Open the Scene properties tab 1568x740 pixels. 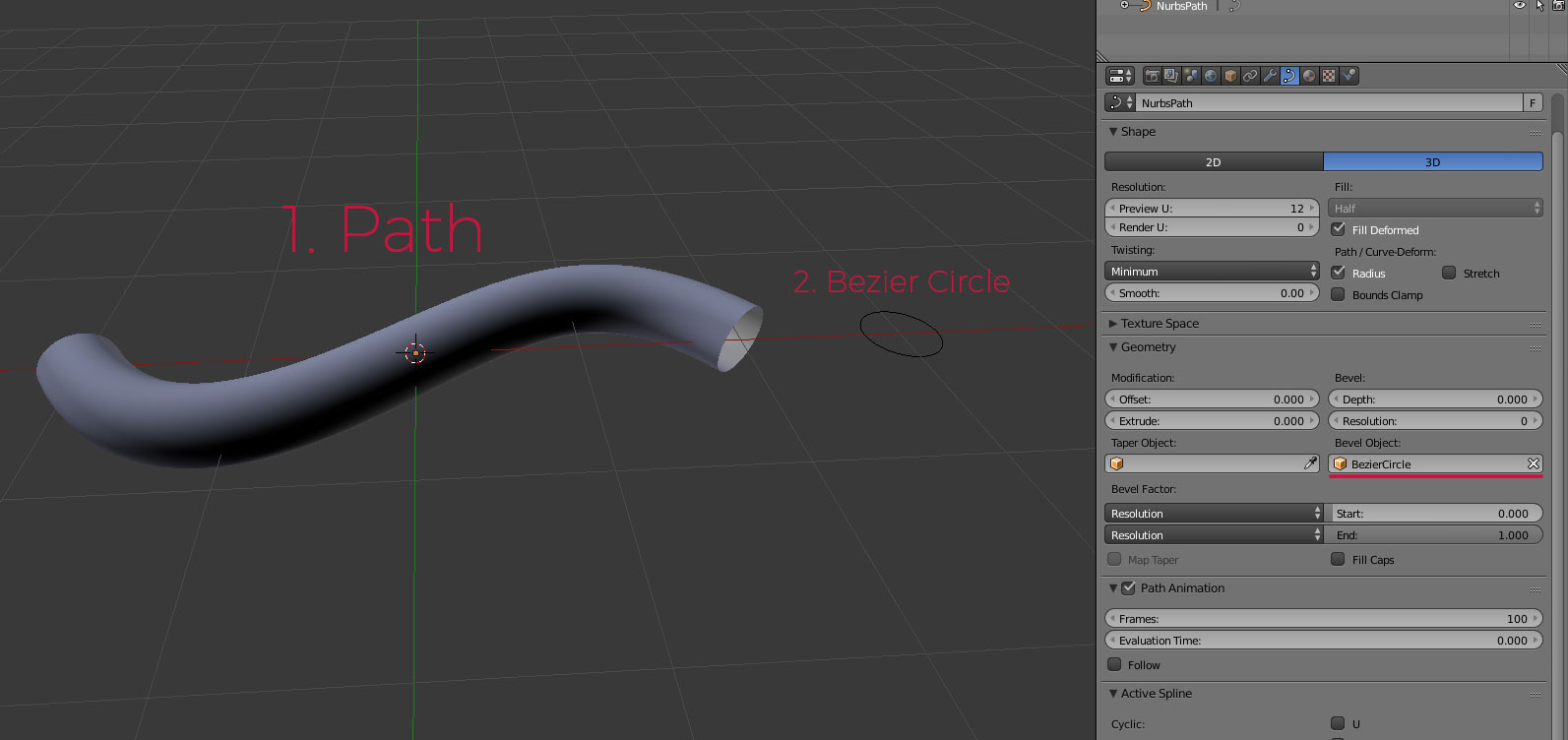click(x=1191, y=76)
